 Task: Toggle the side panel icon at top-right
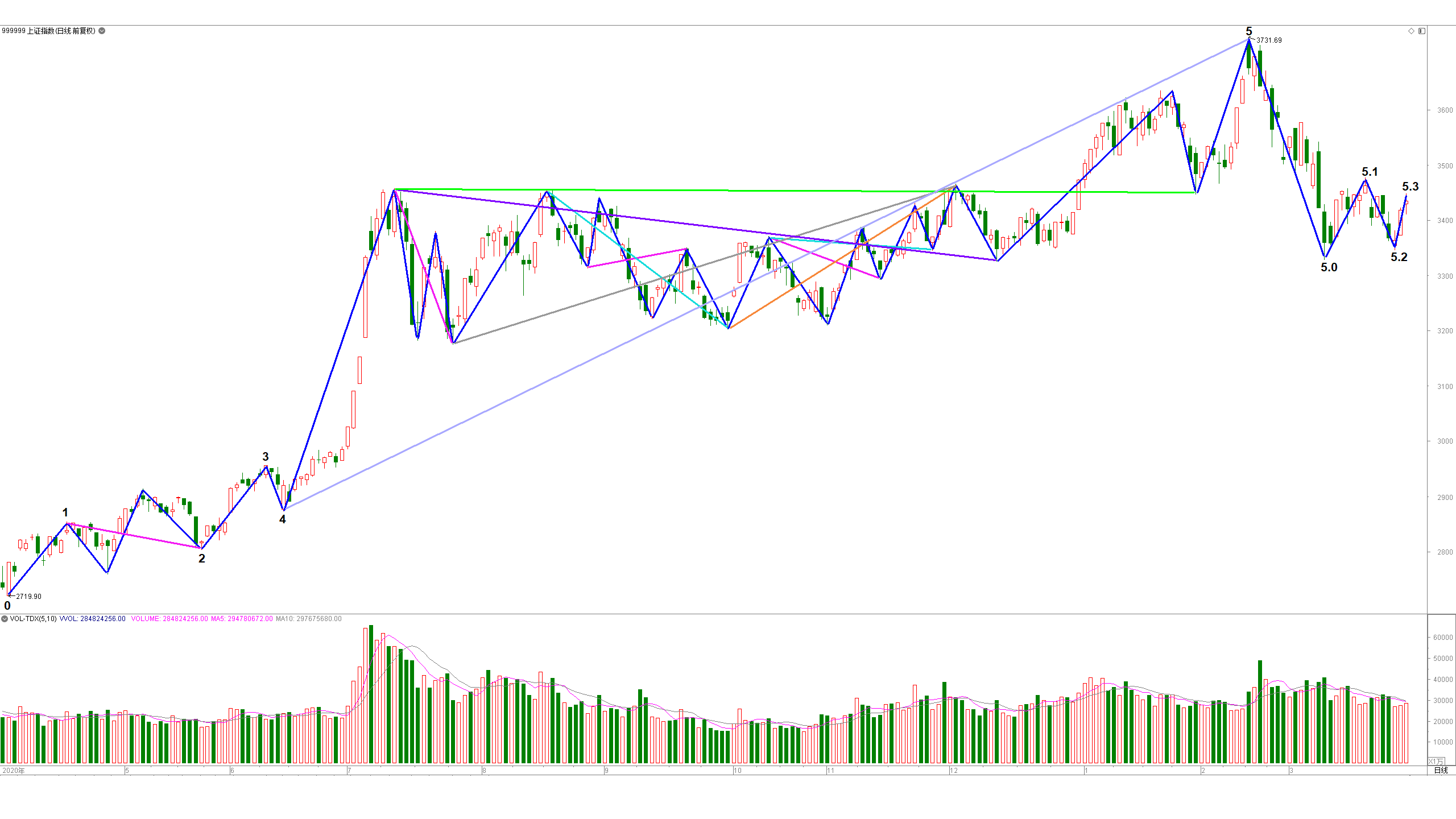click(x=1422, y=31)
